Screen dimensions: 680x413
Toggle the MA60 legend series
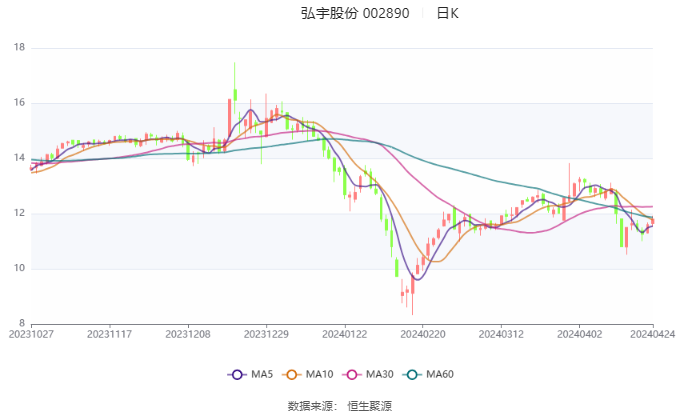428,374
